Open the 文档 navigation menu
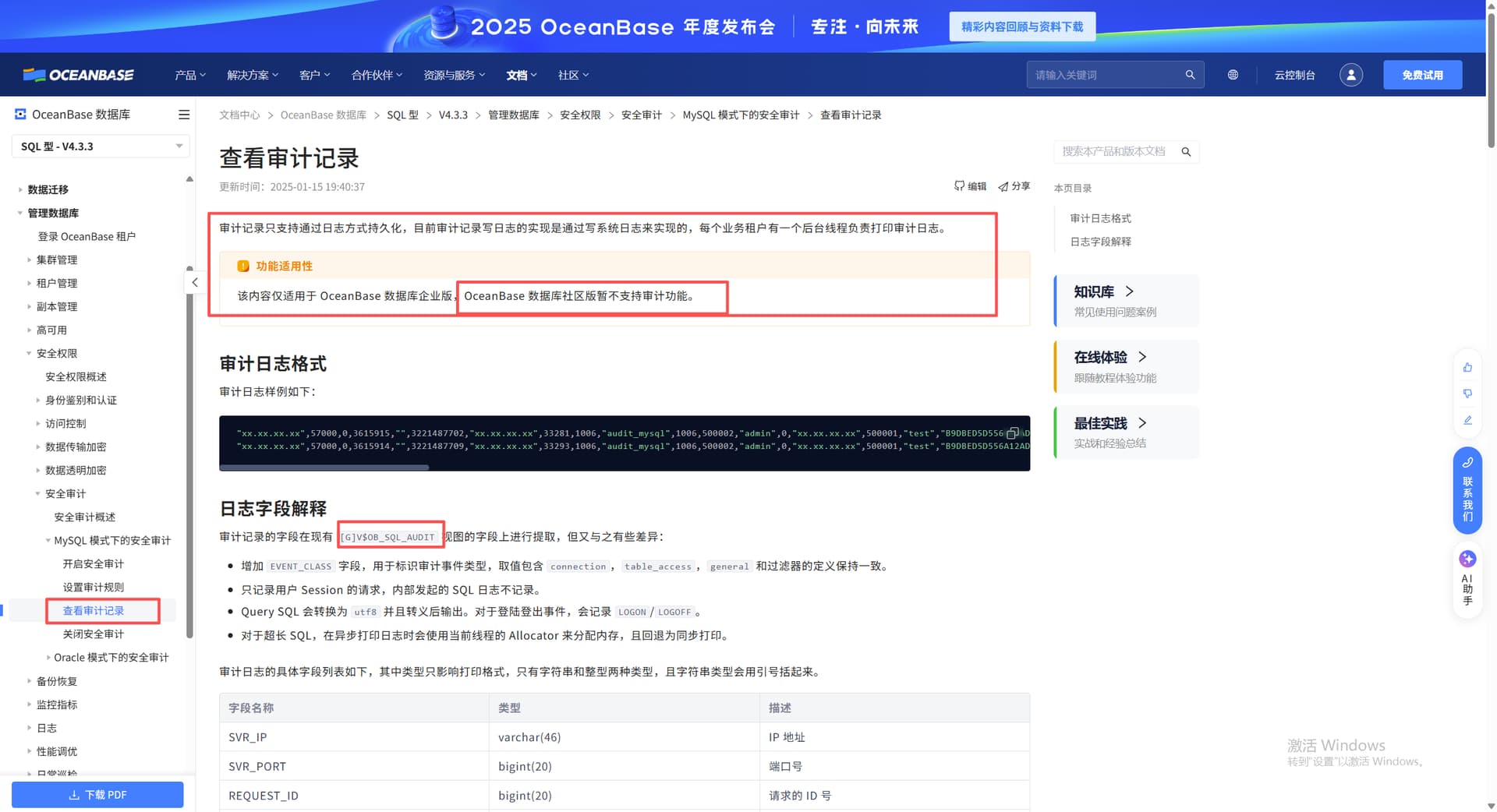1497x812 pixels. [x=521, y=75]
